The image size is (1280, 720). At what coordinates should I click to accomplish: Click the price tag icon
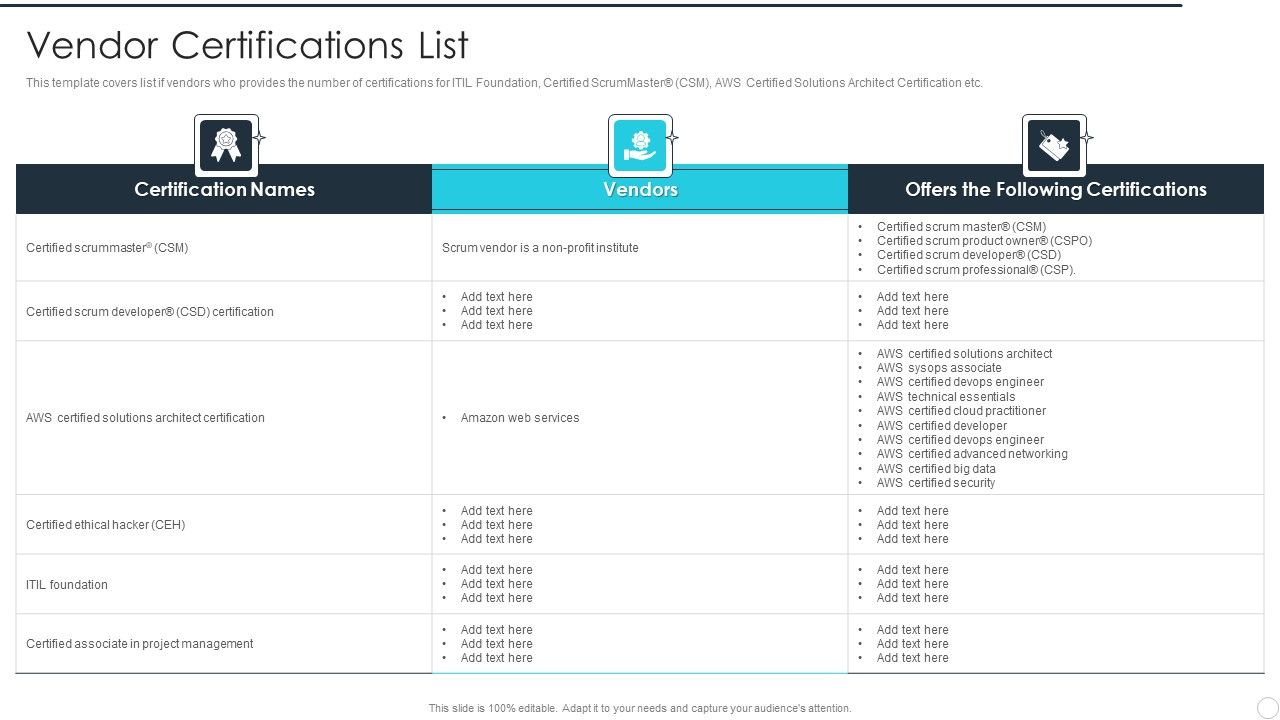[x=1054, y=146]
